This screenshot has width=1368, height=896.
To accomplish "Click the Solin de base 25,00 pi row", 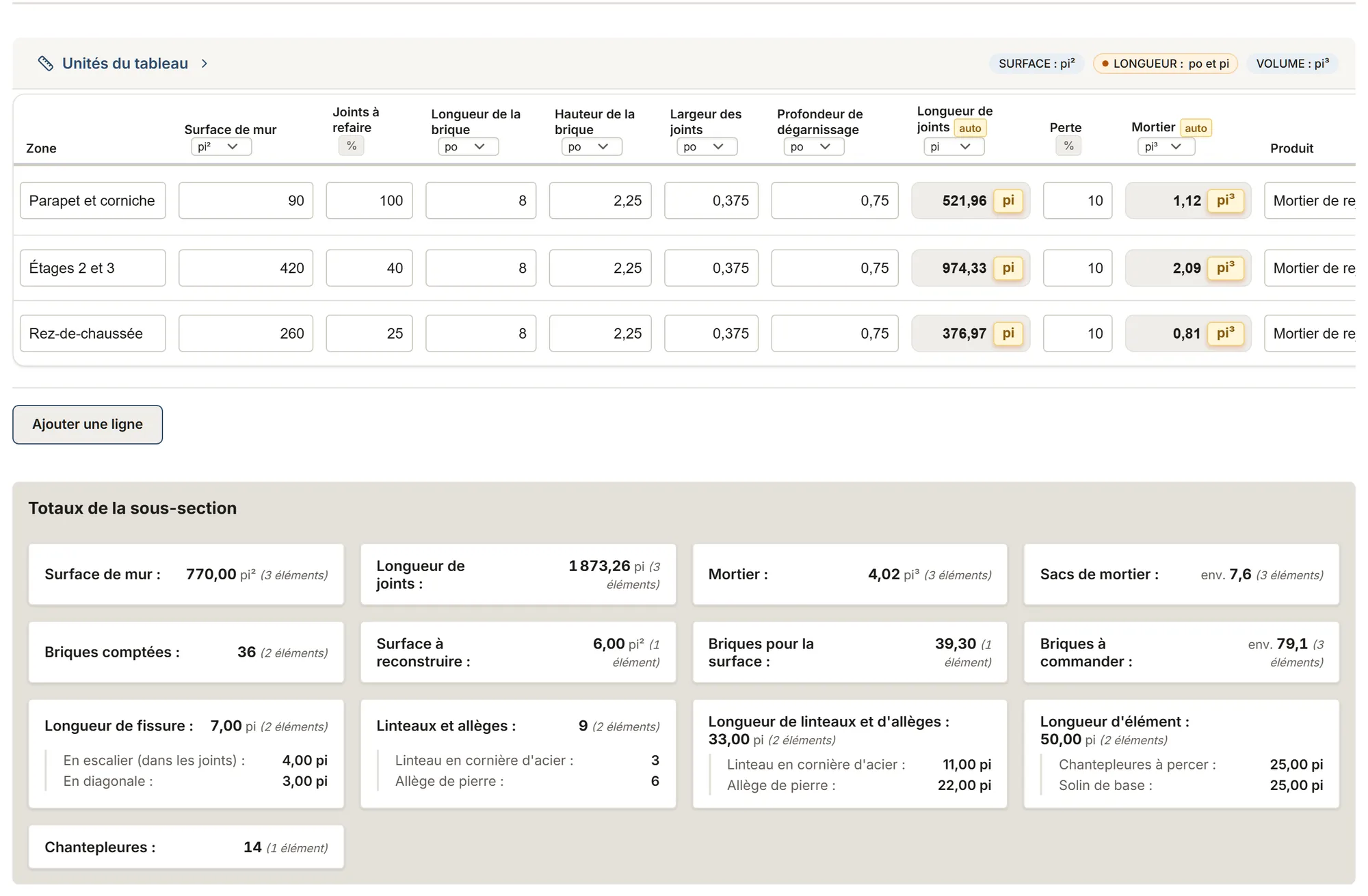I will (1191, 785).
